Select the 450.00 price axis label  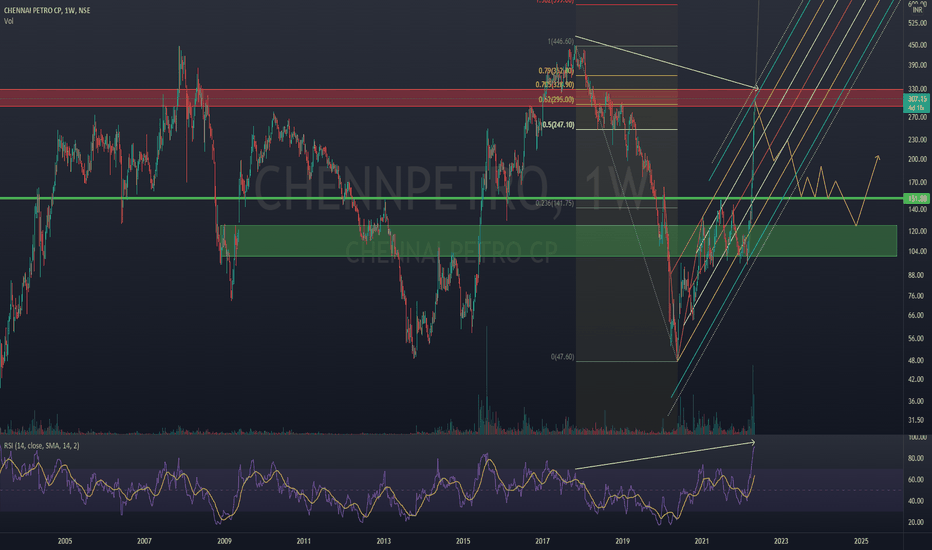[917, 45]
